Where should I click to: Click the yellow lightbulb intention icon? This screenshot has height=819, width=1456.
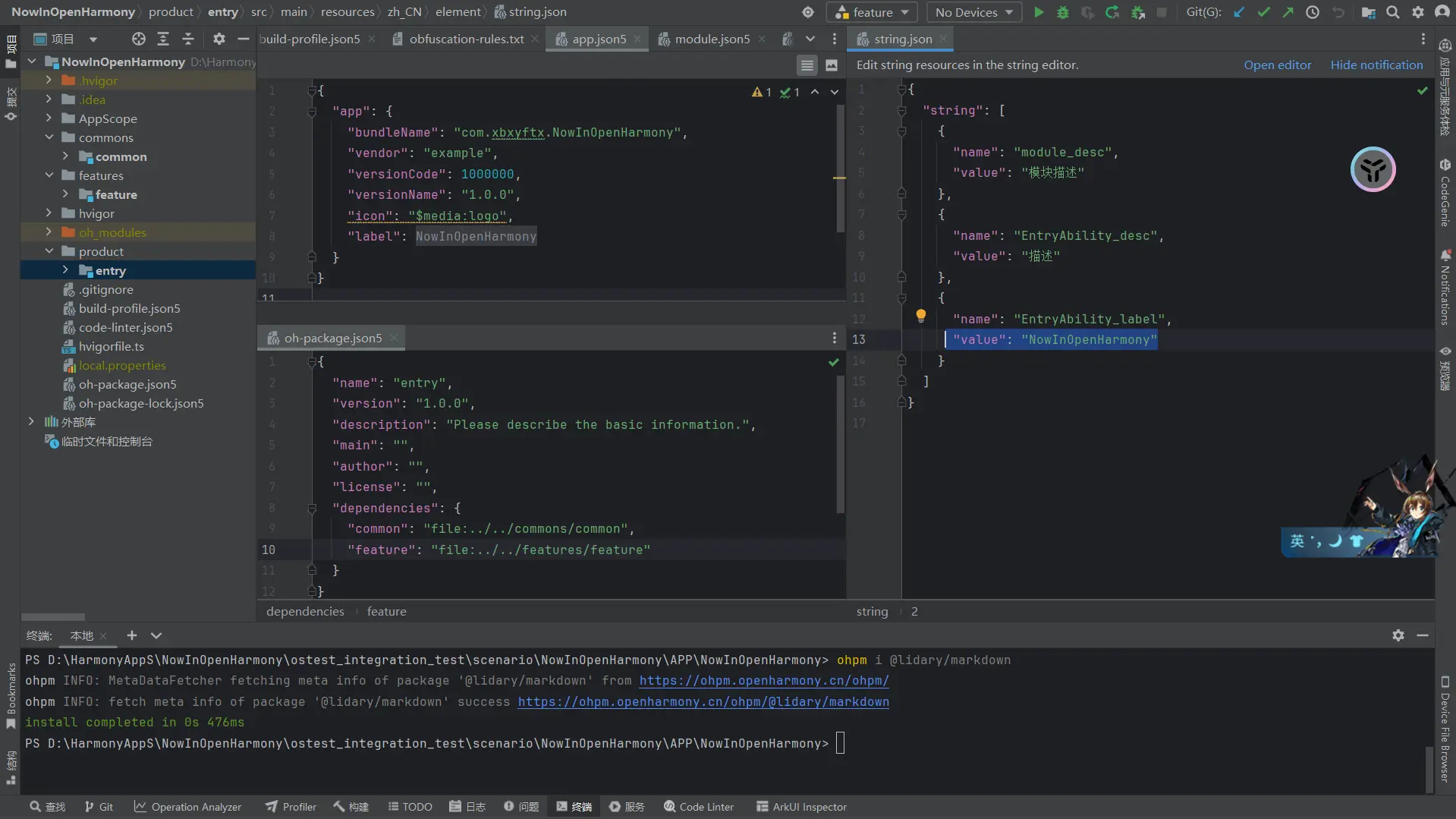coord(920,316)
